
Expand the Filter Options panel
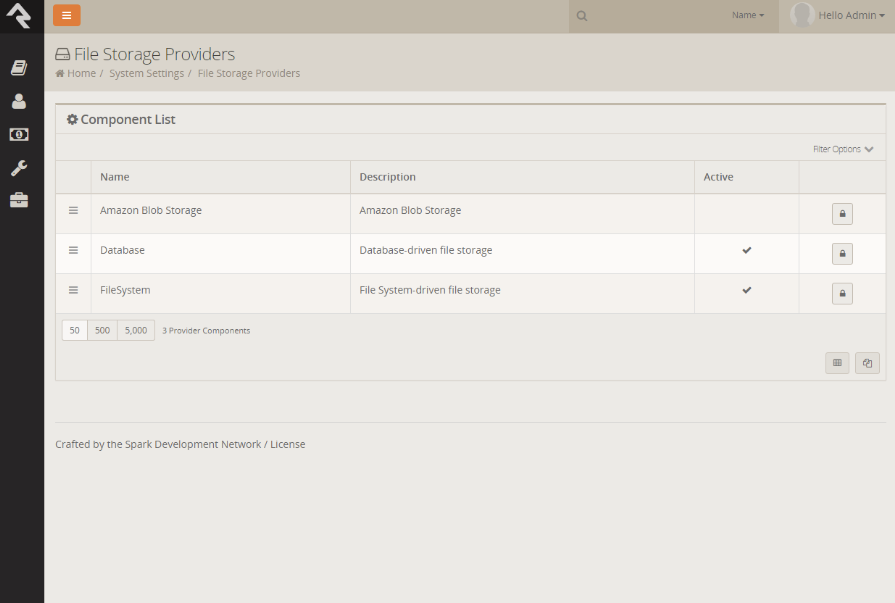[843, 149]
